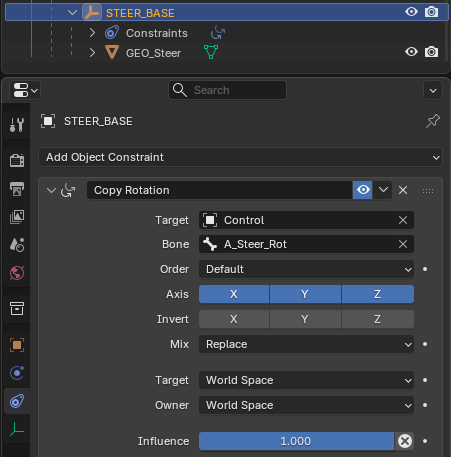451x457 pixels.
Task: Open the Object Data properties tab
Action: [x=17, y=429]
